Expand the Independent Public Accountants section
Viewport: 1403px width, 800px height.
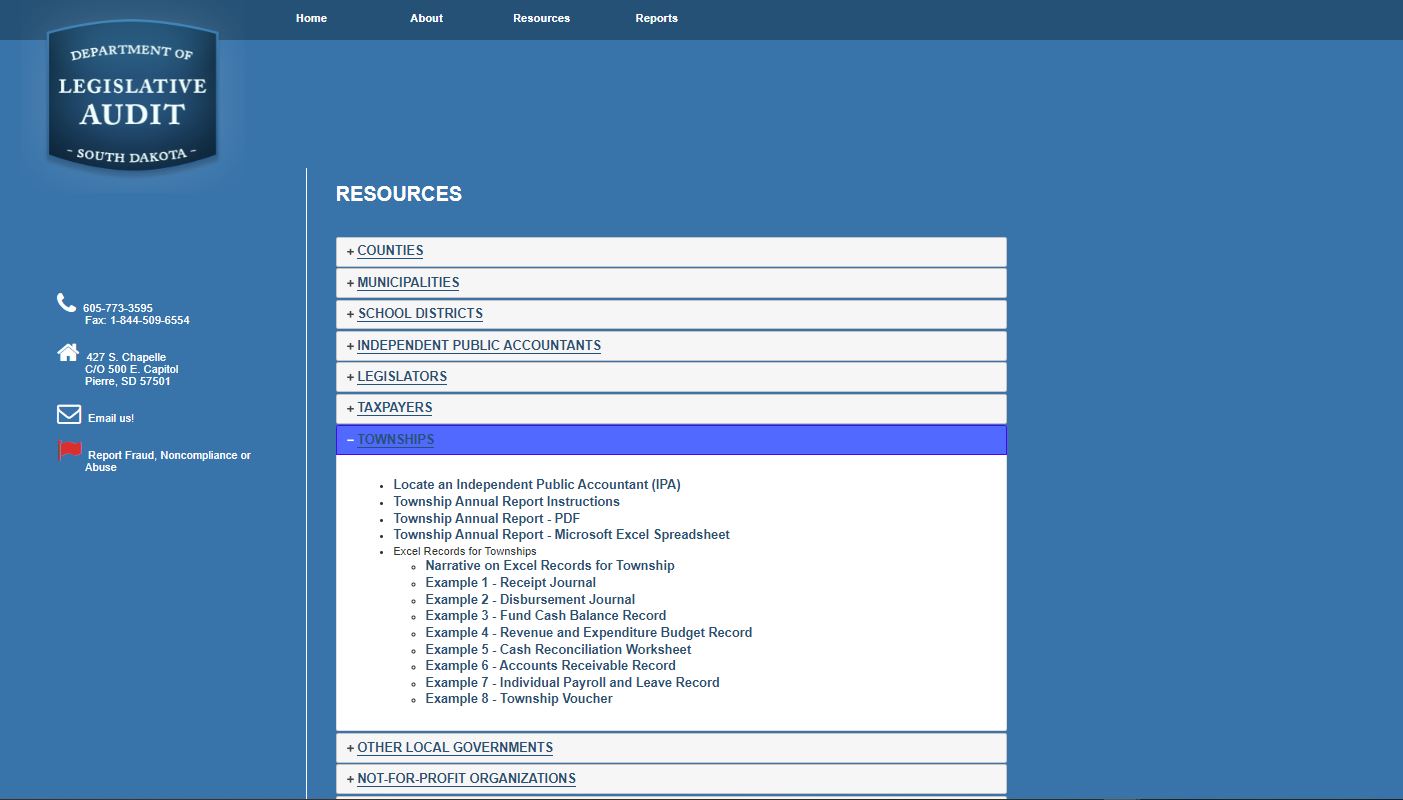point(479,346)
